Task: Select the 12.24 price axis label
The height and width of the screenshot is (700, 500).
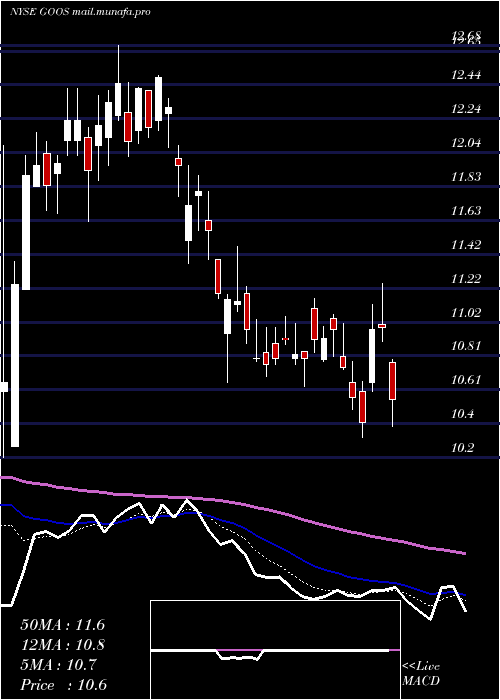Action: [466, 108]
